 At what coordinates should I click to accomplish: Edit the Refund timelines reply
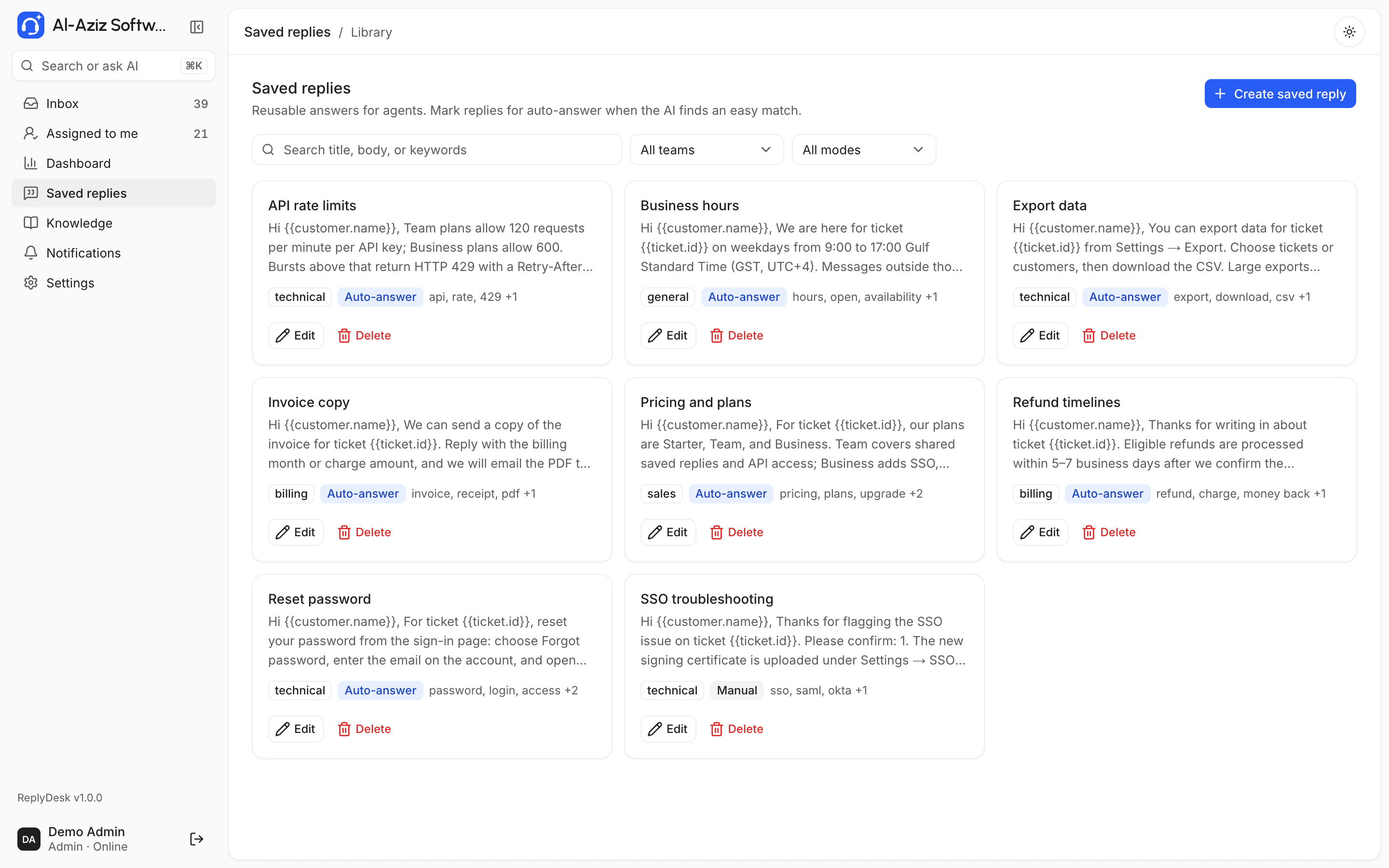tap(1040, 532)
